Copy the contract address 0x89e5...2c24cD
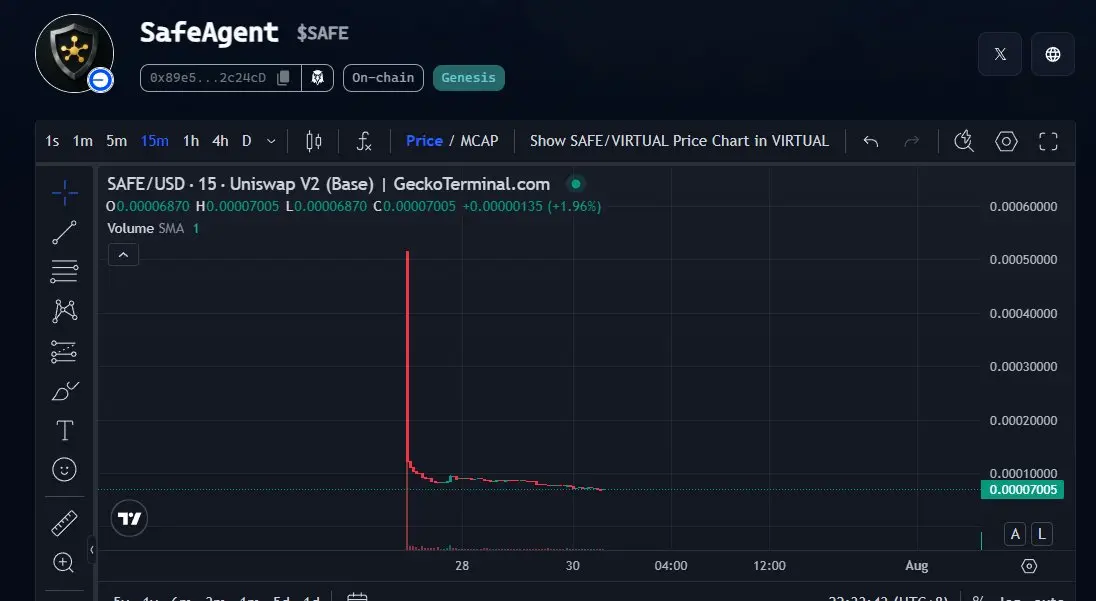The height and width of the screenshot is (601, 1096). click(283, 78)
